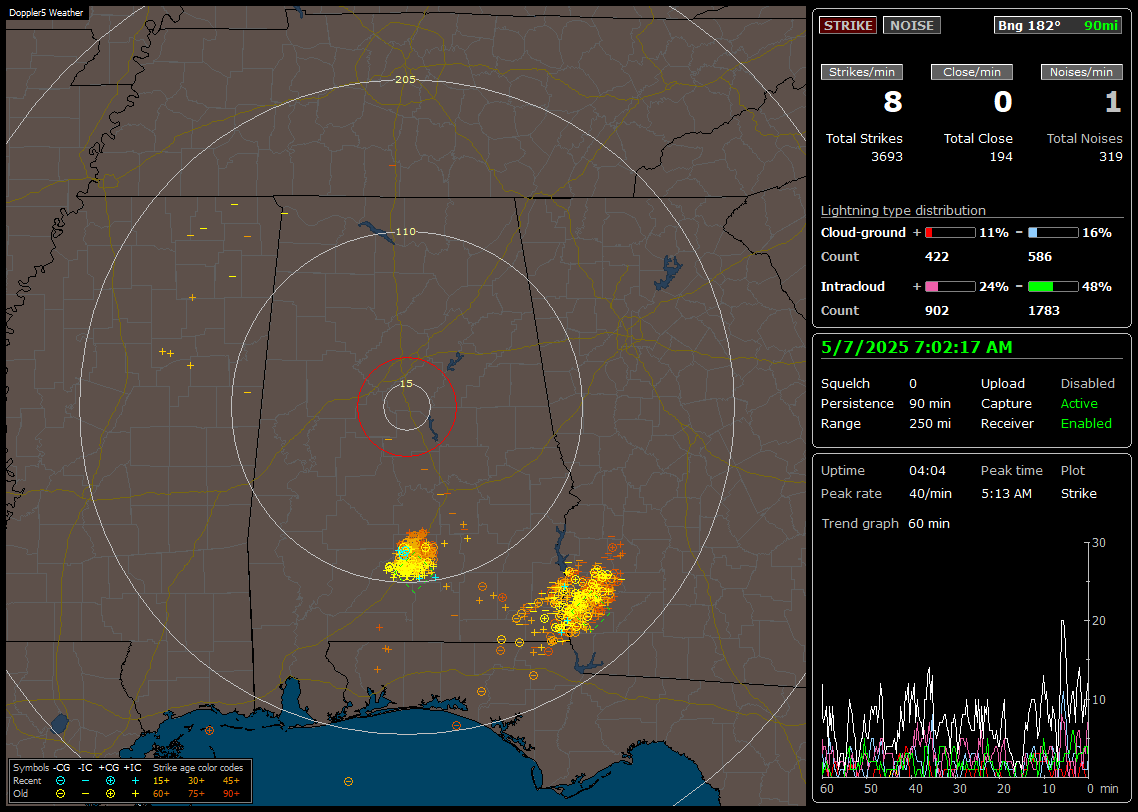Click the 110 range ring label

pos(406,232)
